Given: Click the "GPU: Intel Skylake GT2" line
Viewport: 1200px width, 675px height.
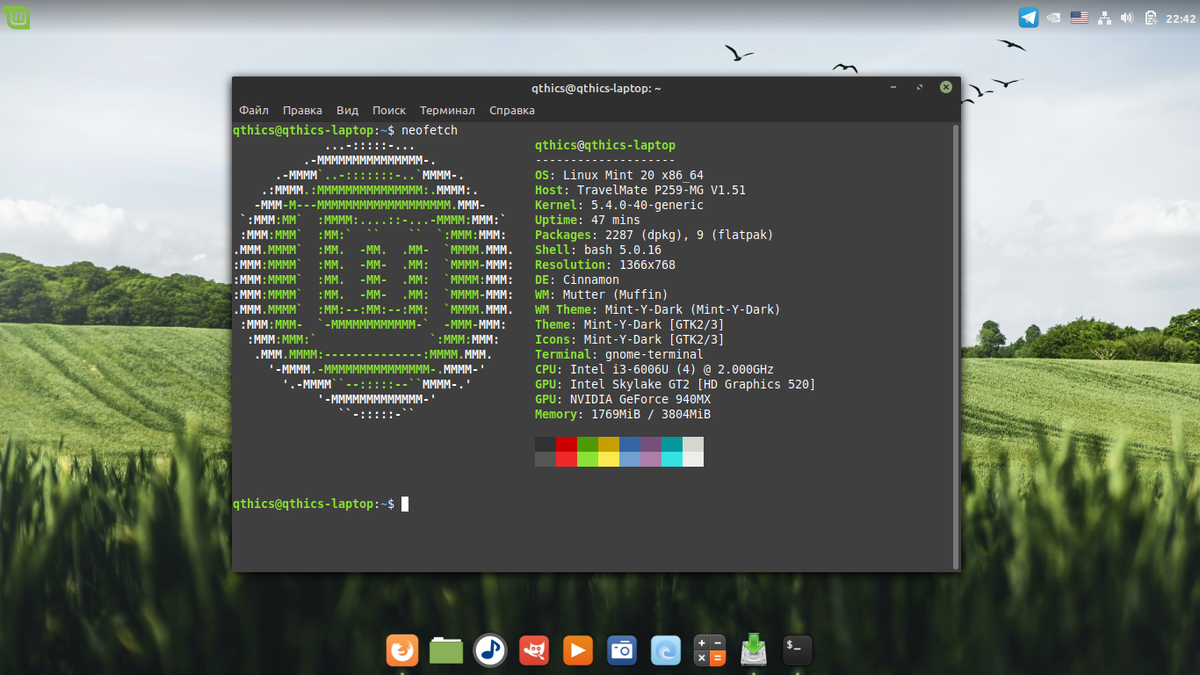Looking at the screenshot, I should tap(675, 385).
